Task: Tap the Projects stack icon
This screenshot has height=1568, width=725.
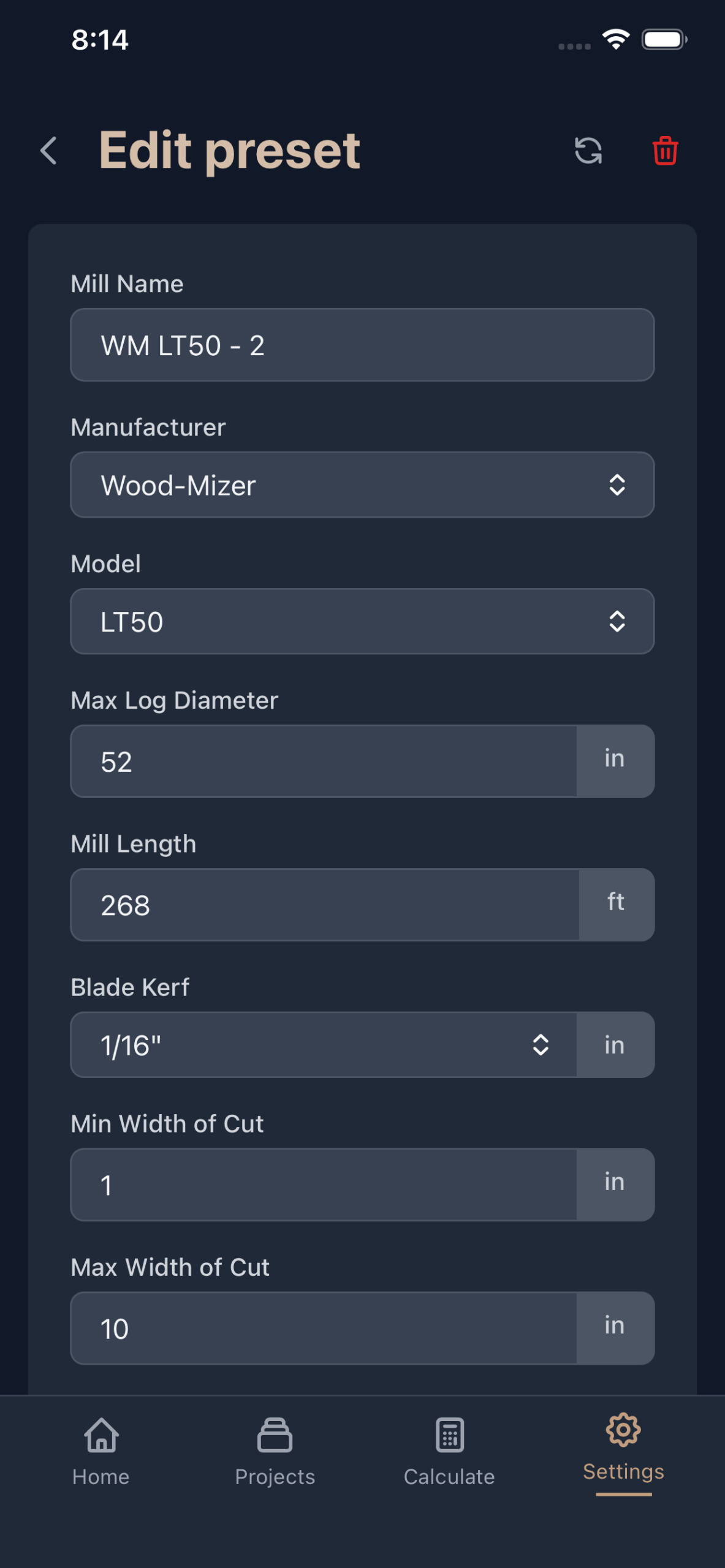Action: click(275, 1435)
